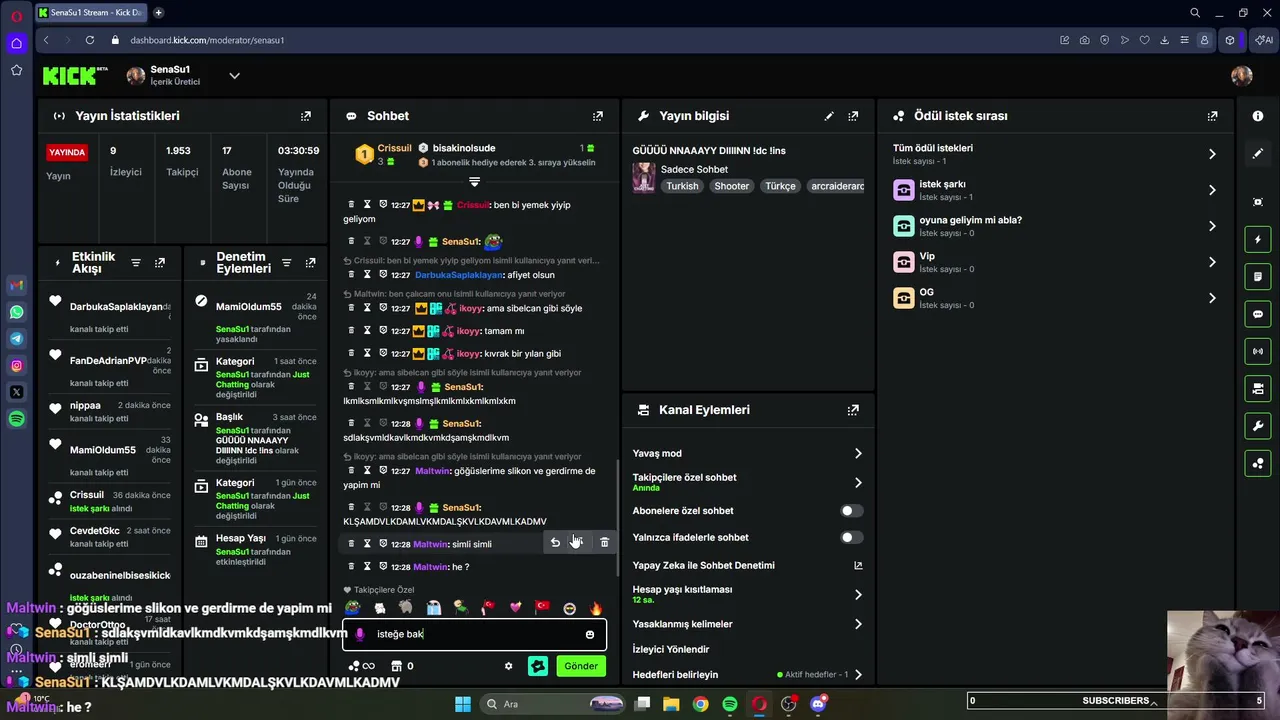Click the Shooter stream tag
Viewport: 1280px width, 720px height.
(731, 186)
